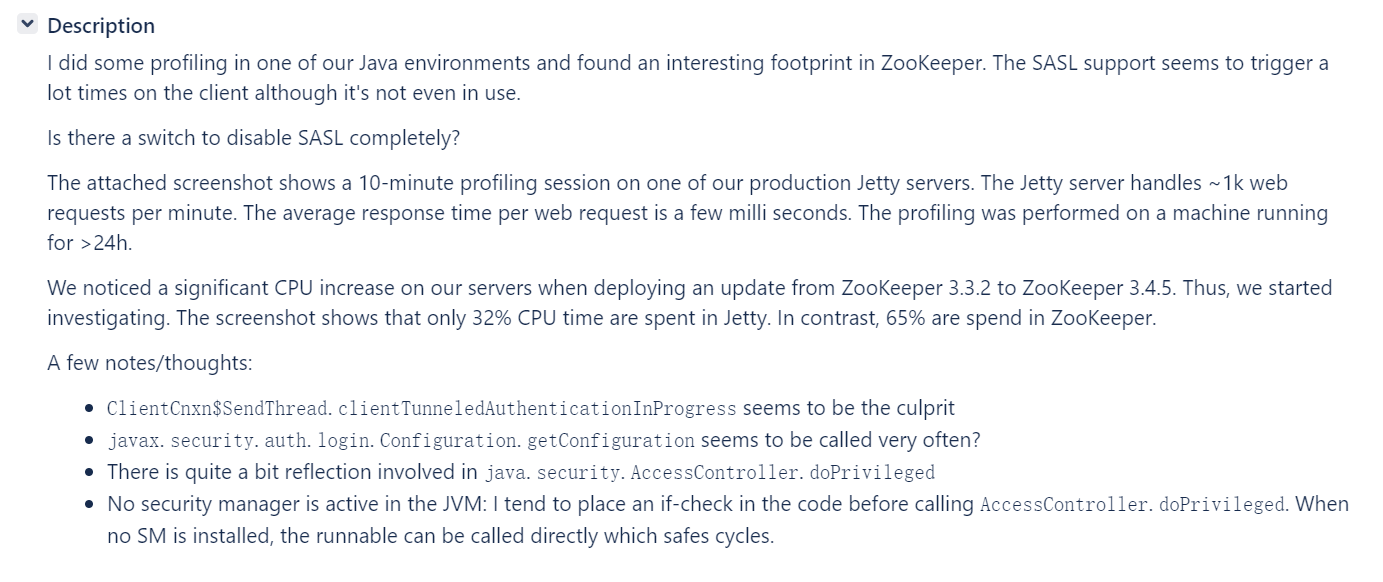Click the text 'seems to be the culprit'

click(x=849, y=408)
